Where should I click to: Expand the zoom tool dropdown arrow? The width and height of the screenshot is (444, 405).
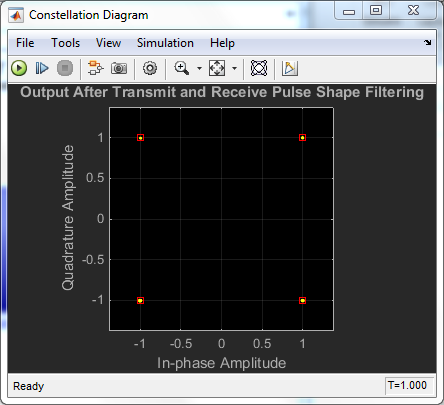[199, 68]
